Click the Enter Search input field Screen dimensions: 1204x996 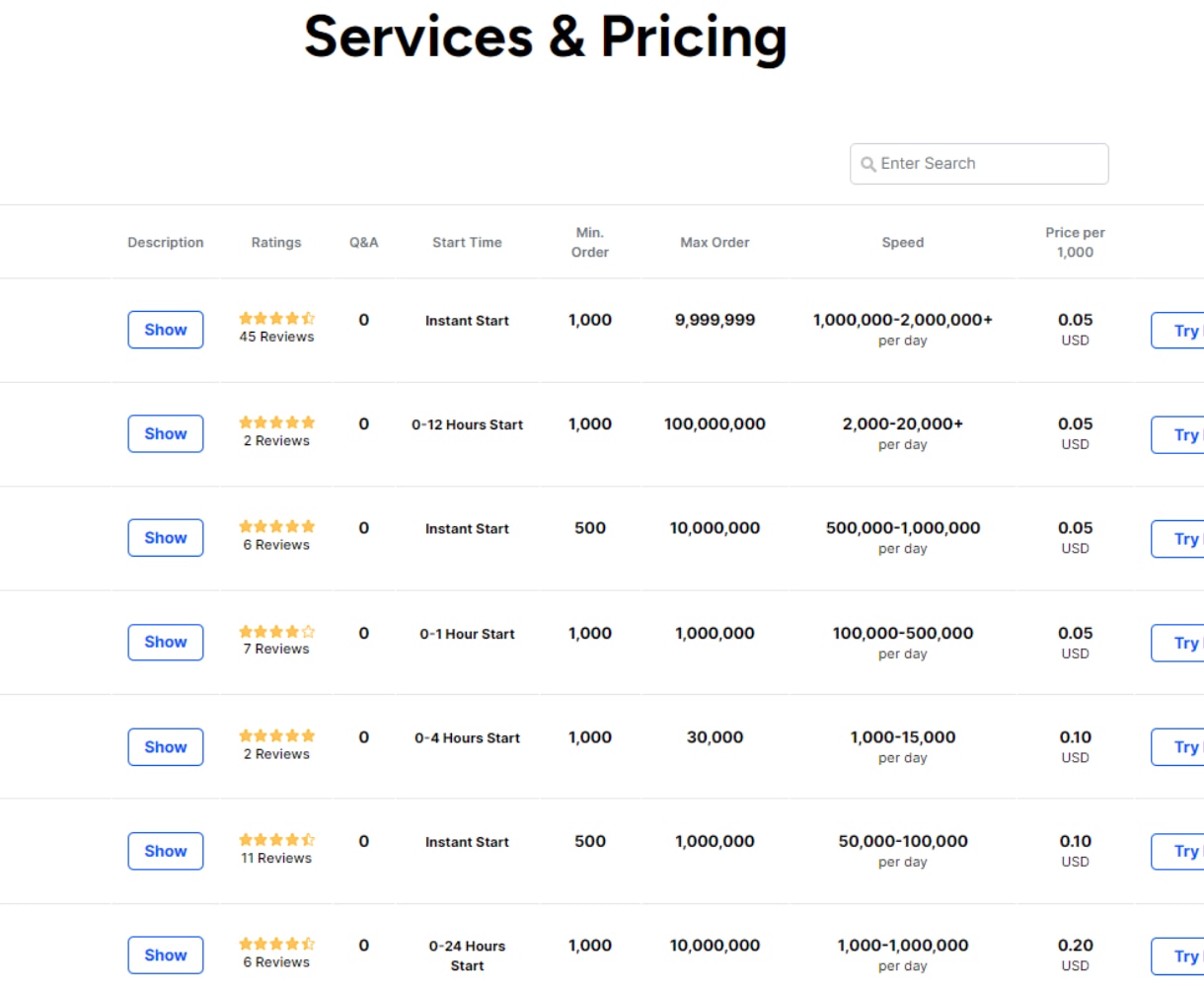coord(979,164)
